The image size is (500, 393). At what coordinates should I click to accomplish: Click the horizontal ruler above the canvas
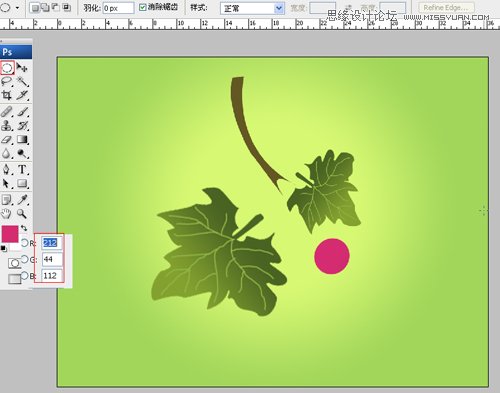pos(250,24)
